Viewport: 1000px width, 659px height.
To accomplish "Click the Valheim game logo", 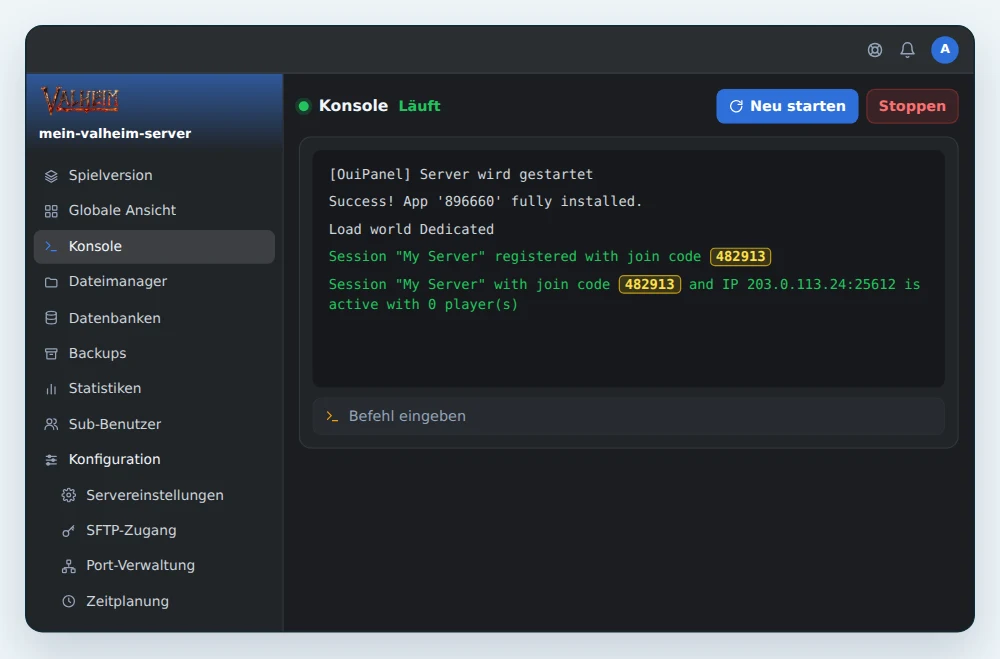I will [81, 100].
